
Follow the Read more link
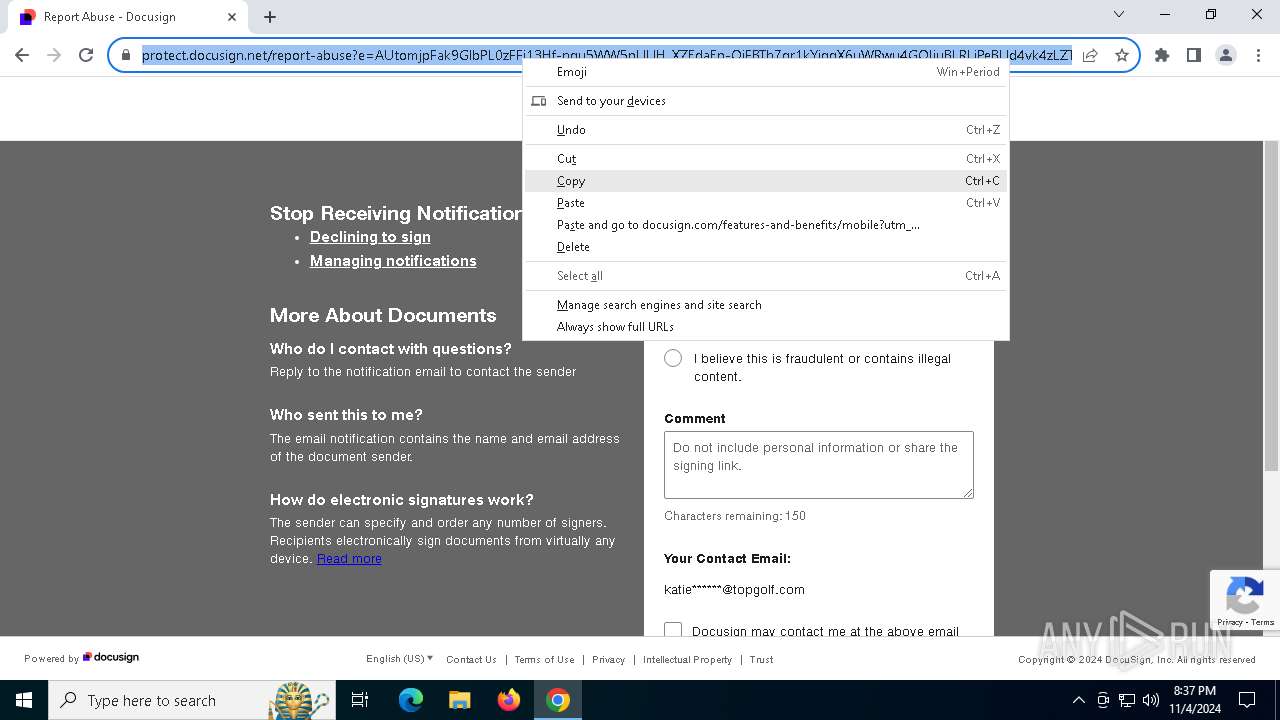[x=349, y=559]
